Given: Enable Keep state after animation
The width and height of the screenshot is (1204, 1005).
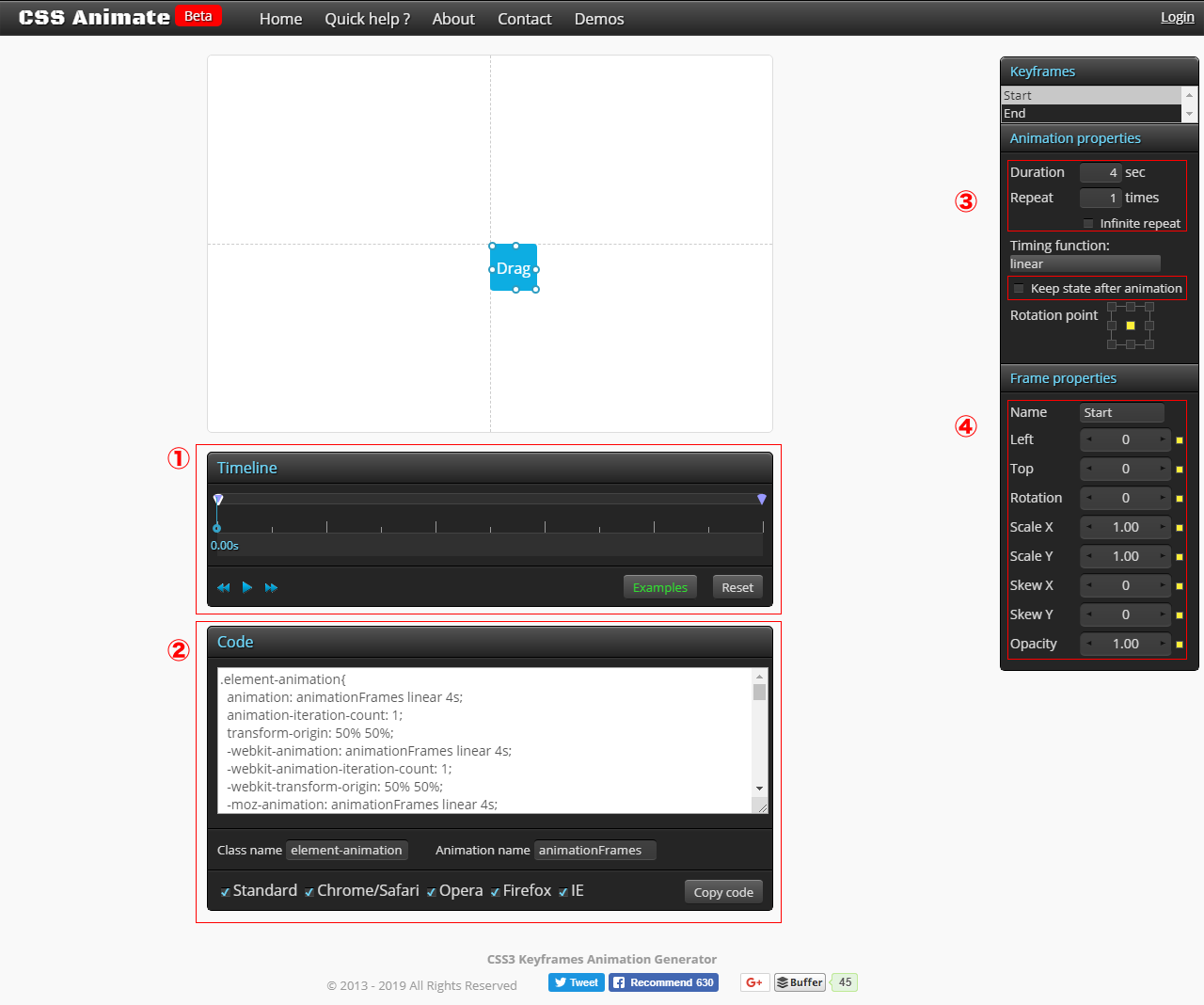Looking at the screenshot, I should tap(1019, 289).
